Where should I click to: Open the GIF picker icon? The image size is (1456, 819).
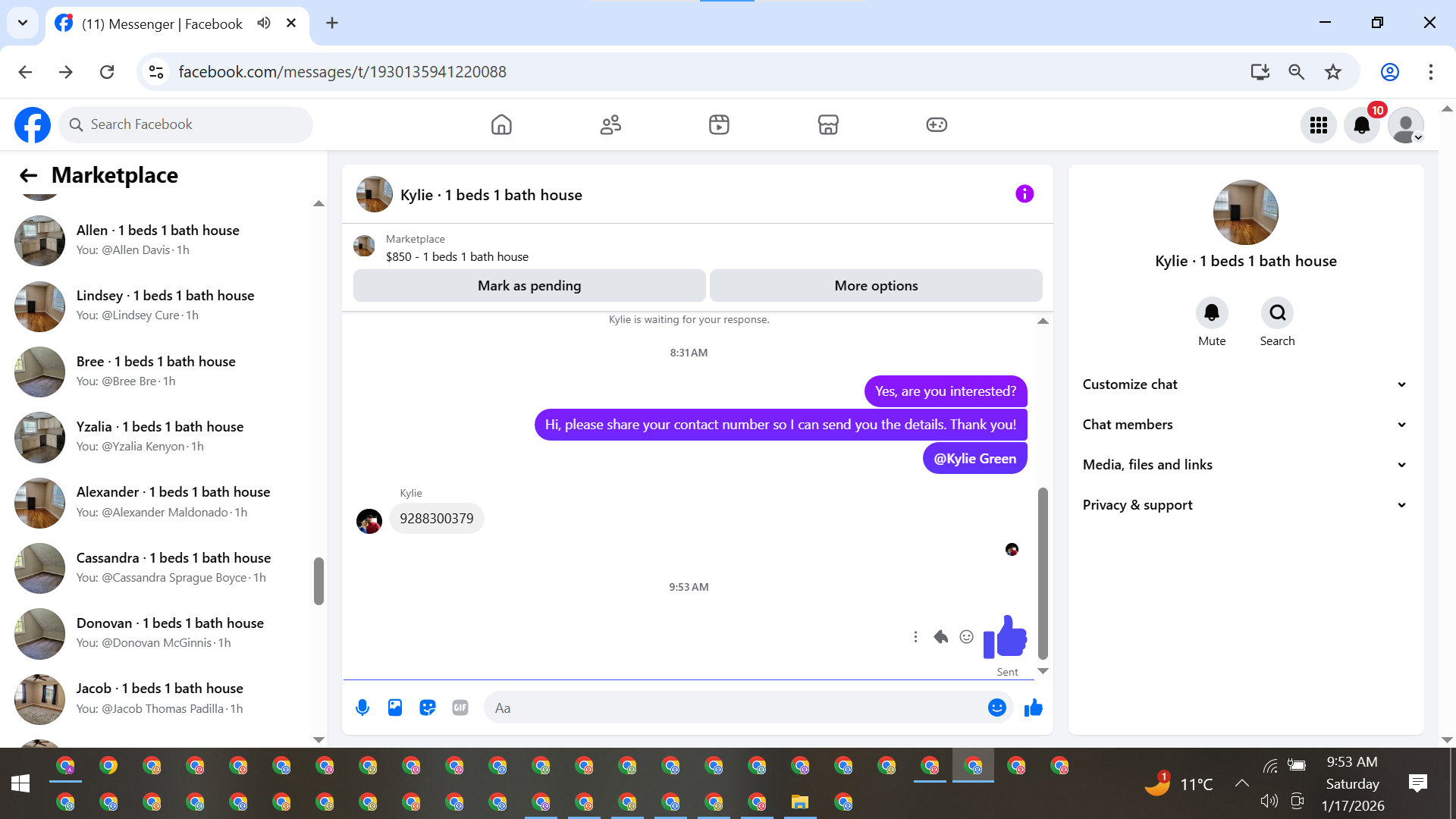460,708
